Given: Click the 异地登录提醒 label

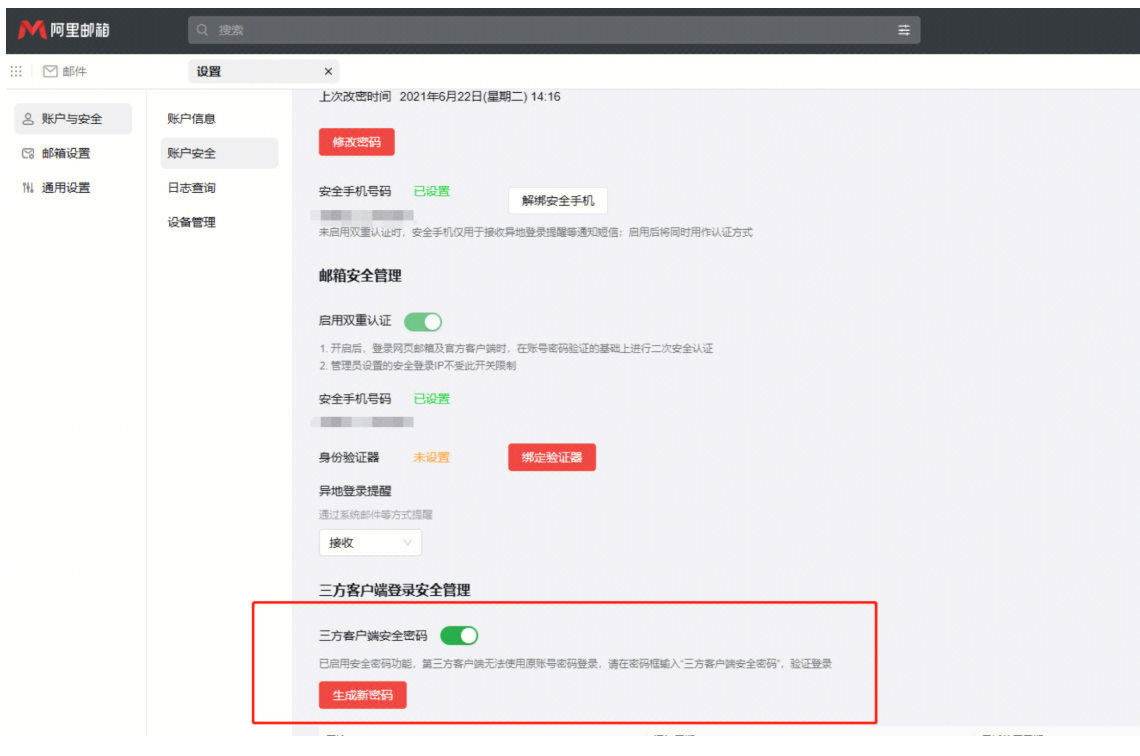Looking at the screenshot, I should click(355, 491).
